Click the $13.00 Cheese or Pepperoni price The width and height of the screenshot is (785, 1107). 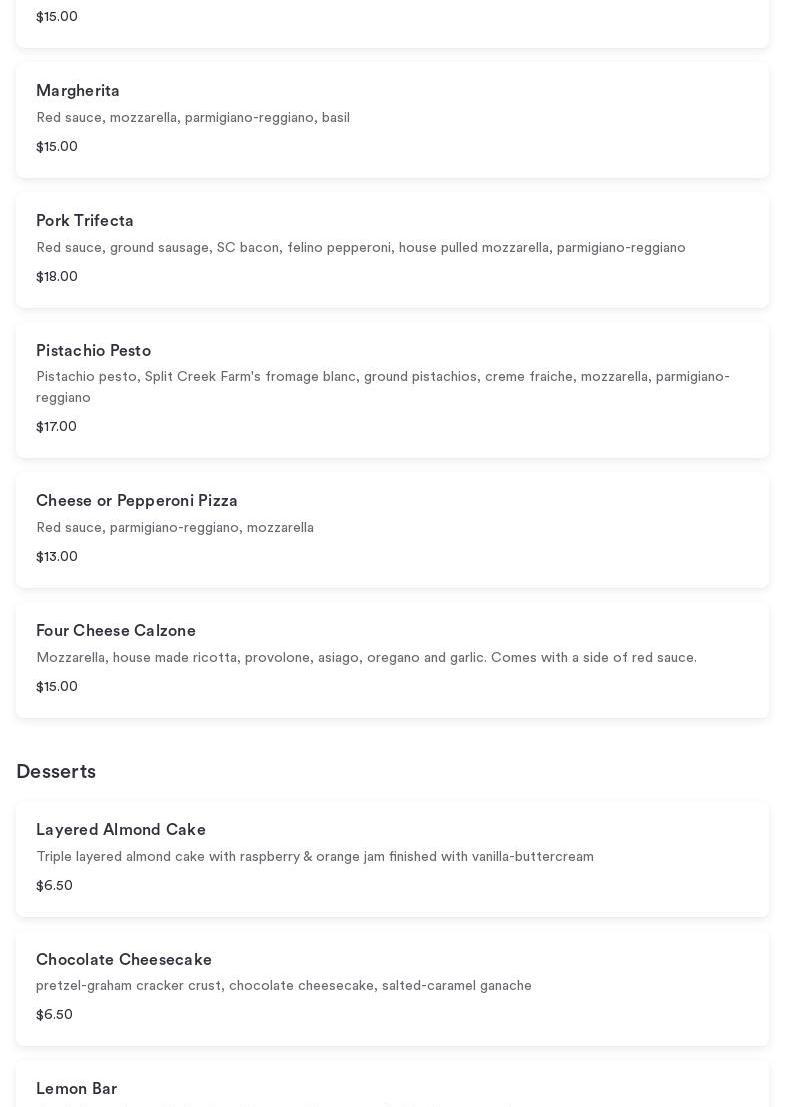click(x=57, y=557)
